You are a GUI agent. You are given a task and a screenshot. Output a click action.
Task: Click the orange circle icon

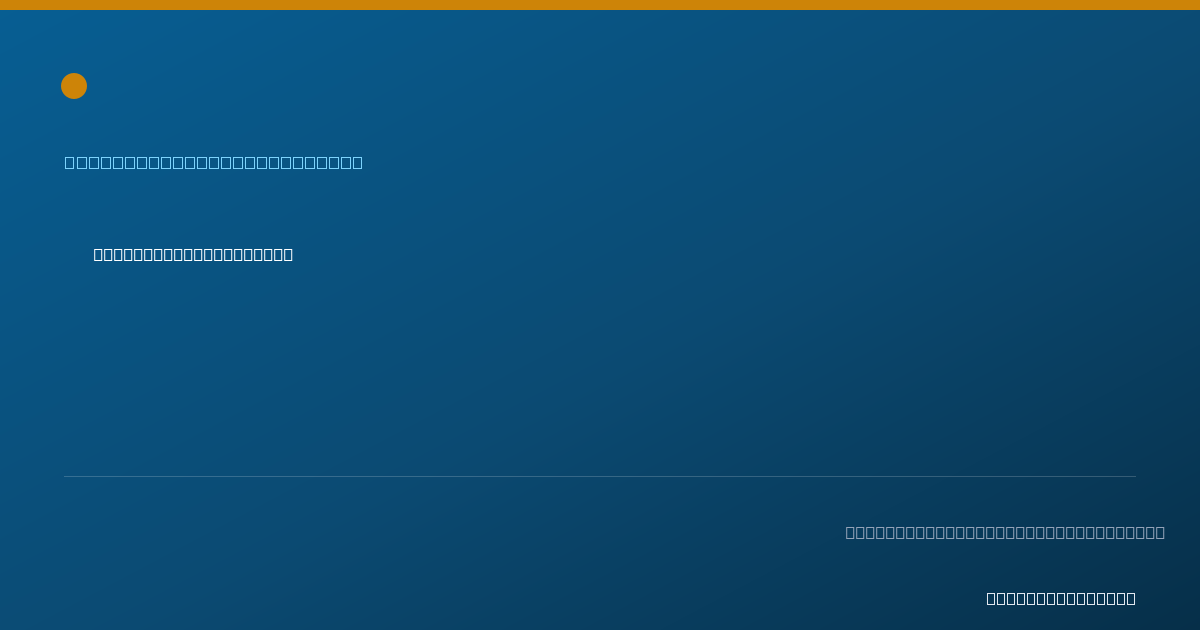pos(74,86)
